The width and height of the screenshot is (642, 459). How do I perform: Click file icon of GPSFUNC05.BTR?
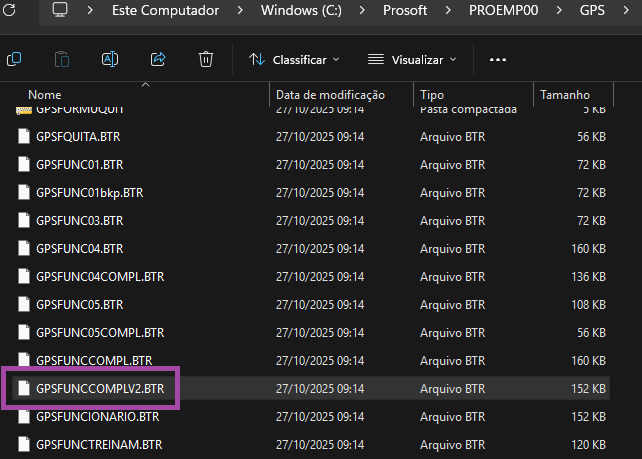click(24, 304)
